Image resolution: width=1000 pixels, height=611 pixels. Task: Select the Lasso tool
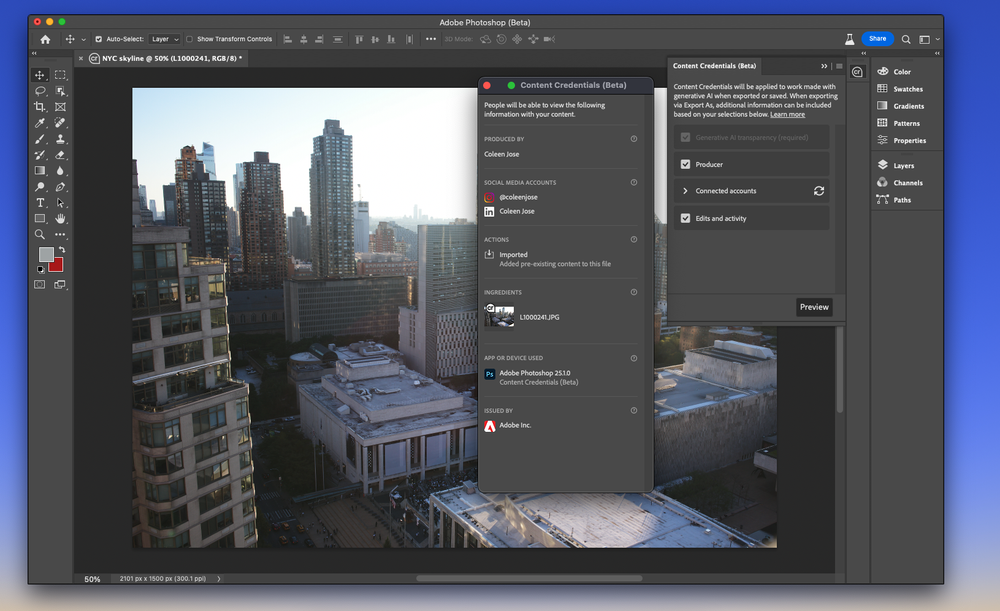click(40, 91)
